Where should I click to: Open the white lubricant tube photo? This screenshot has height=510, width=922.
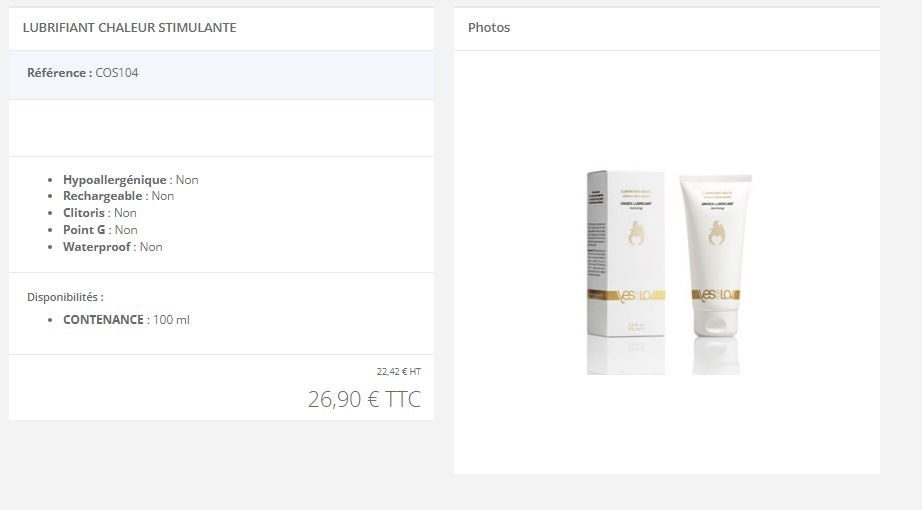click(716, 255)
